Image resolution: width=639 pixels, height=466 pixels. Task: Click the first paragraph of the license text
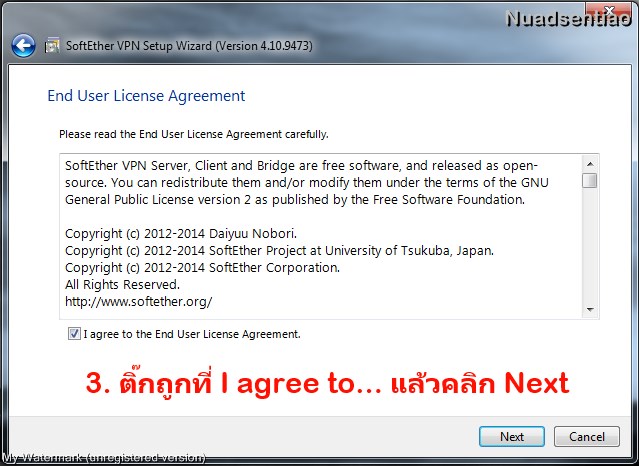coord(307,183)
